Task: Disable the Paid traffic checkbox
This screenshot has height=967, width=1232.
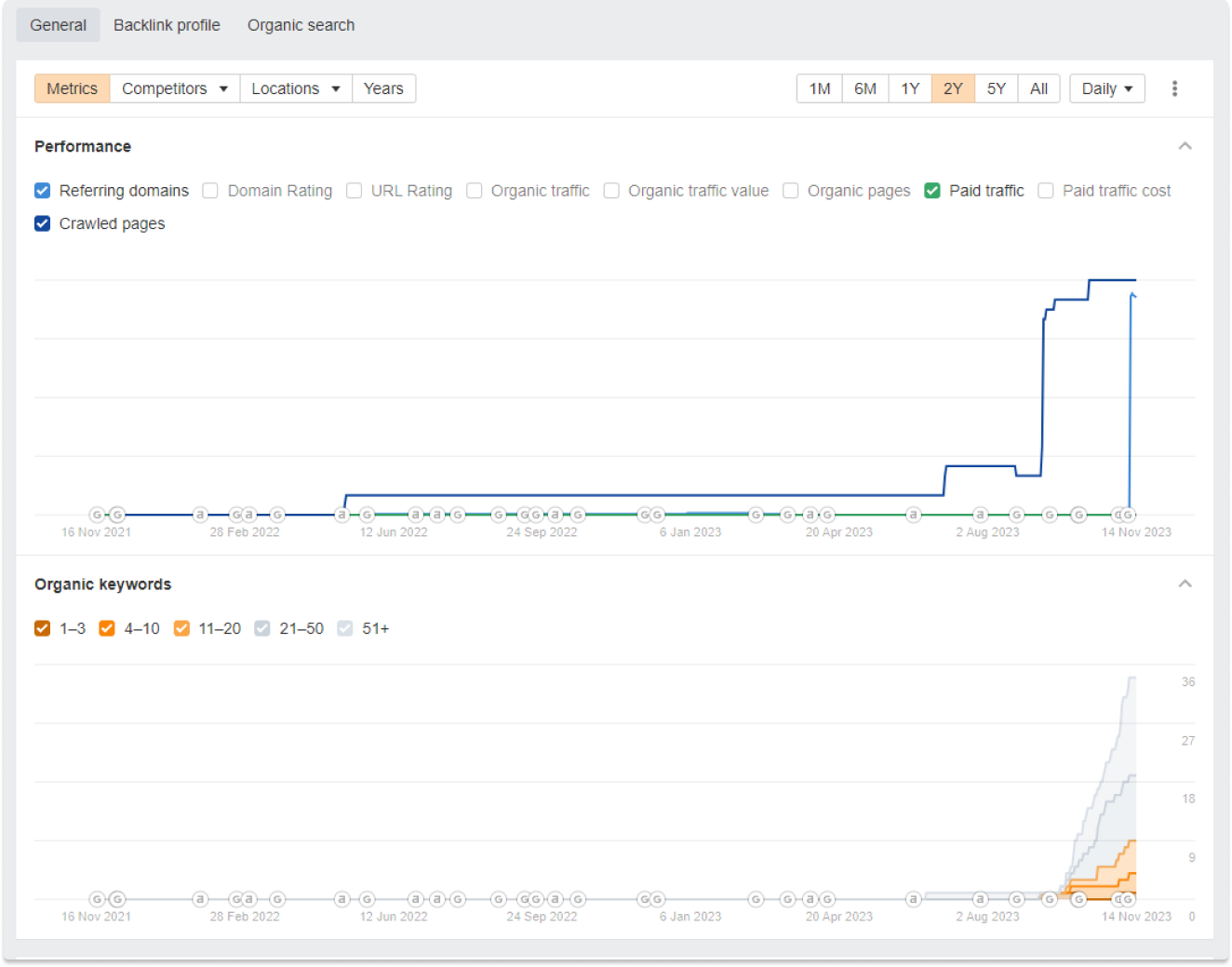Action: tap(932, 191)
